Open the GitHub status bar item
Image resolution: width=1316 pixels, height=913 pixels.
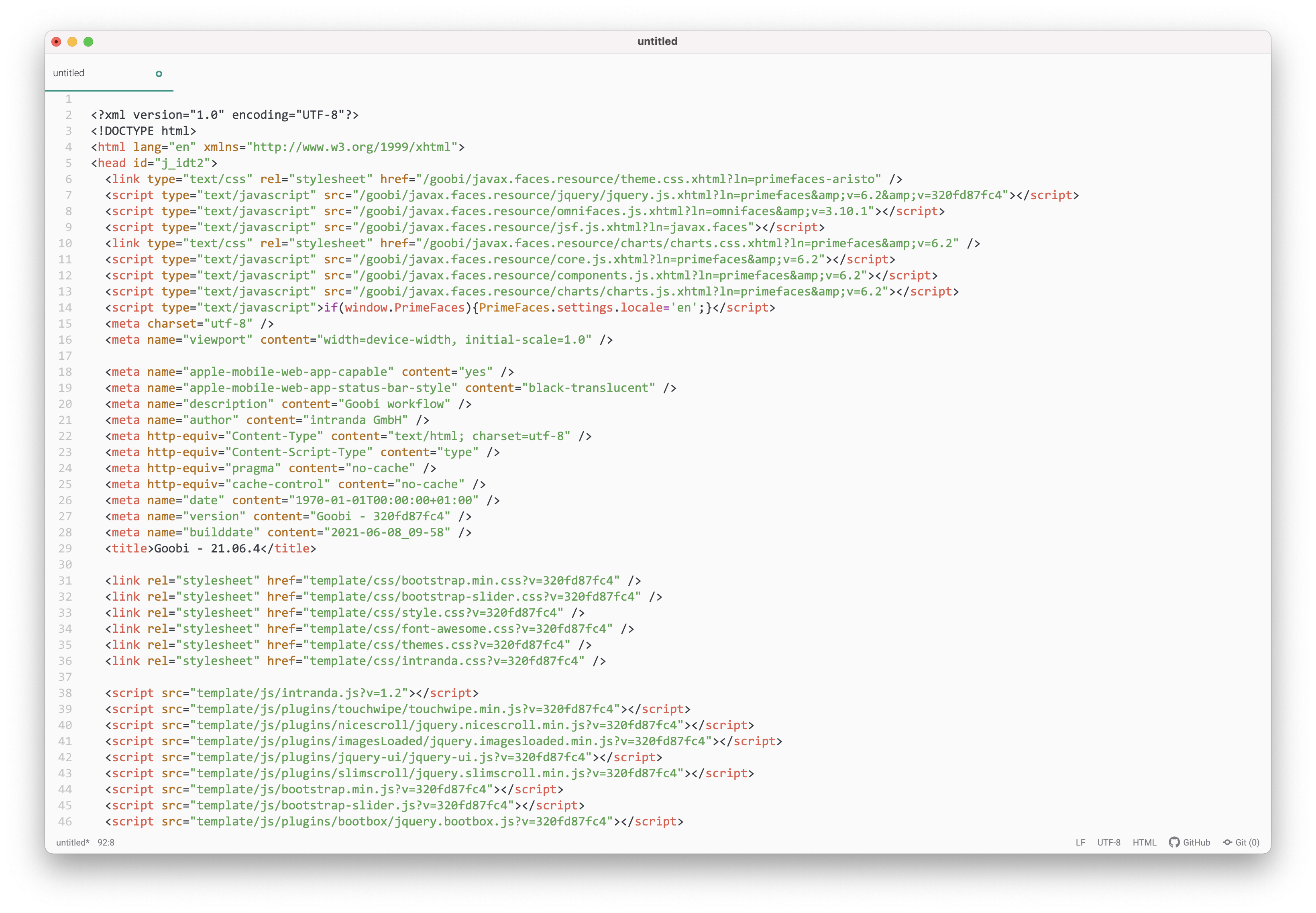[1190, 843]
